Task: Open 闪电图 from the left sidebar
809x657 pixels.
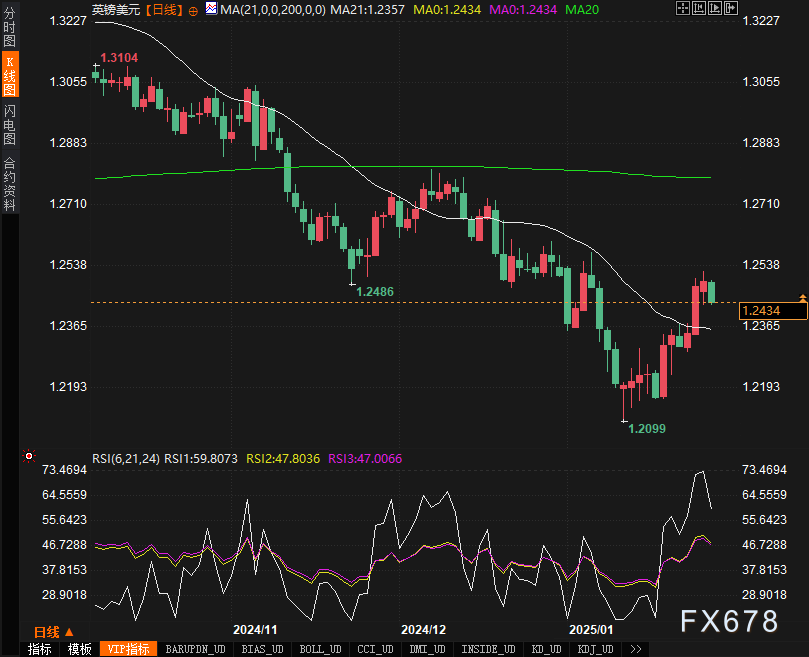Action: [x=9, y=124]
